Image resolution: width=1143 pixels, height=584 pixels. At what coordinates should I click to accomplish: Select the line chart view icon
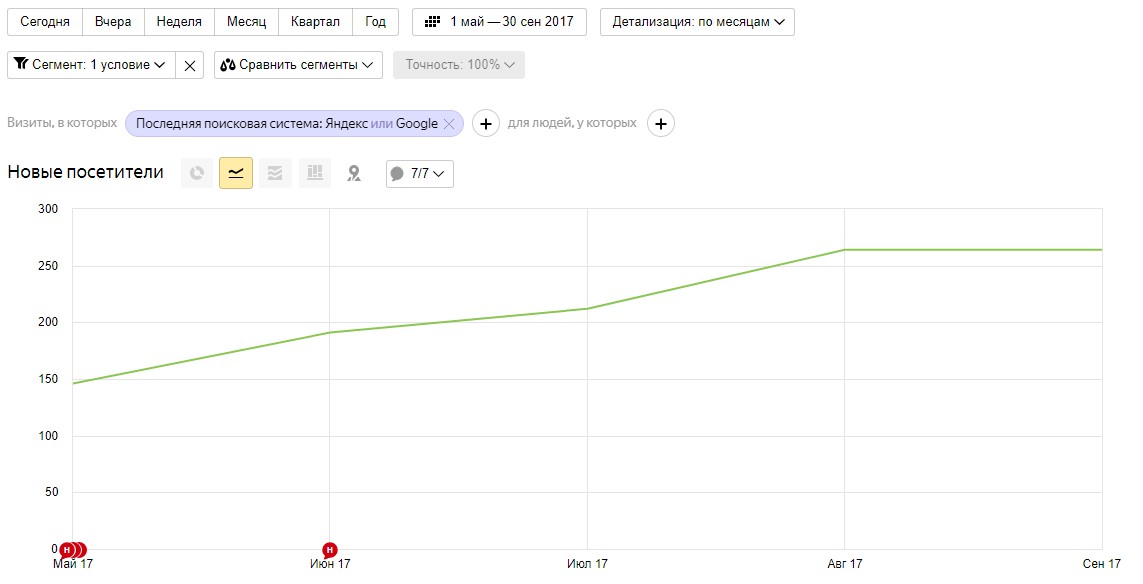point(236,174)
